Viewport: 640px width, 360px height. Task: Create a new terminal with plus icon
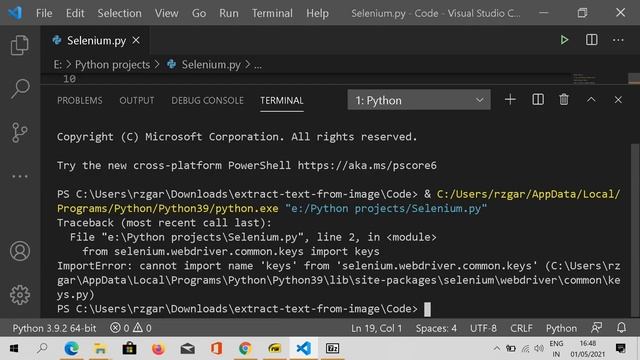pyautogui.click(x=510, y=100)
